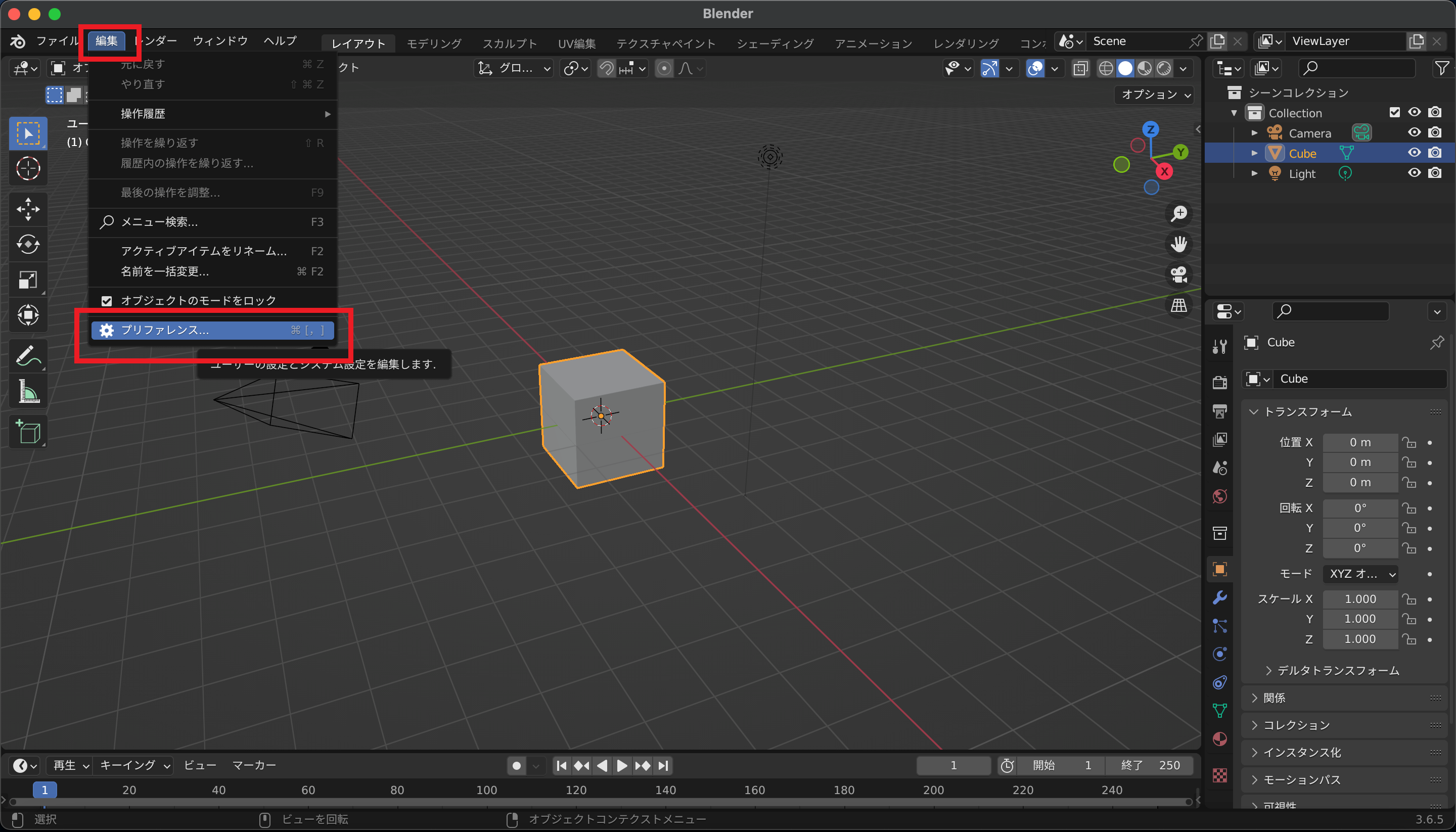Screen dimensions: 1456x832
Task: Disable Collection exclude checkbox in outliner
Action: point(1394,113)
